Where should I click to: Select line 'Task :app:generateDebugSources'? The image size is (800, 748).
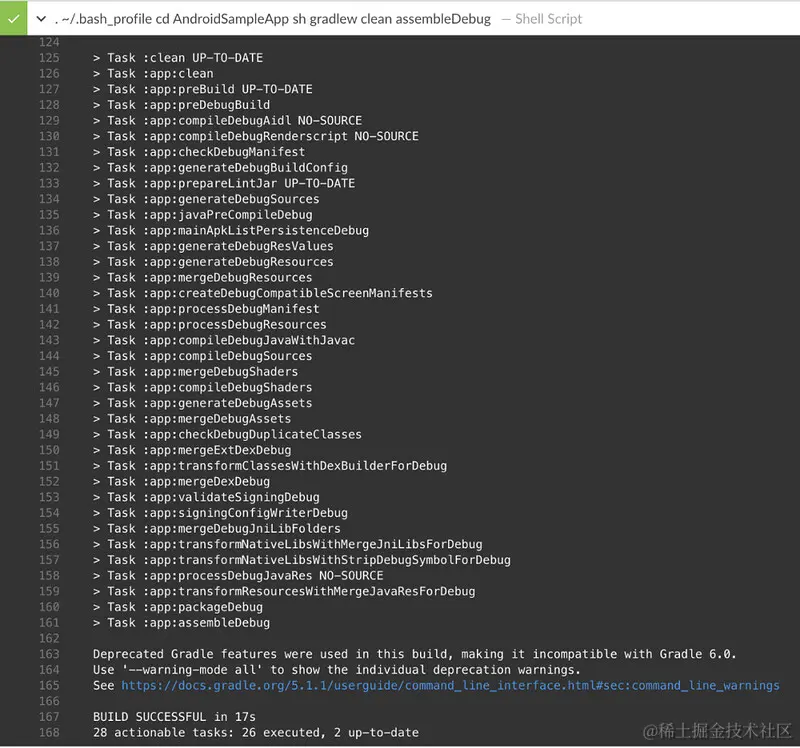tap(206, 199)
